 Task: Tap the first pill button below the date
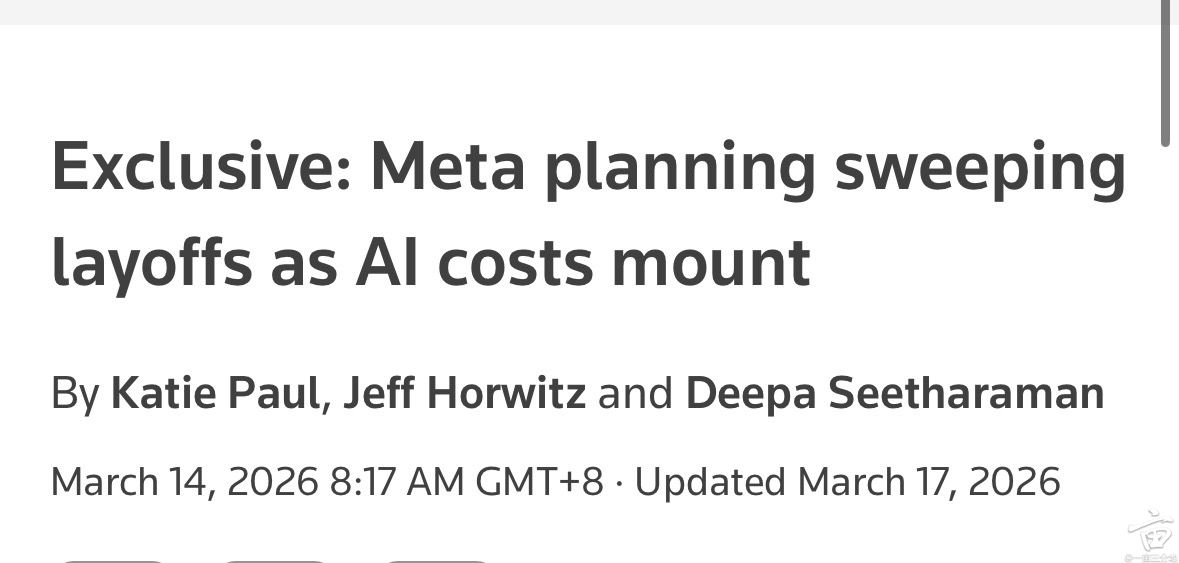[110, 559]
